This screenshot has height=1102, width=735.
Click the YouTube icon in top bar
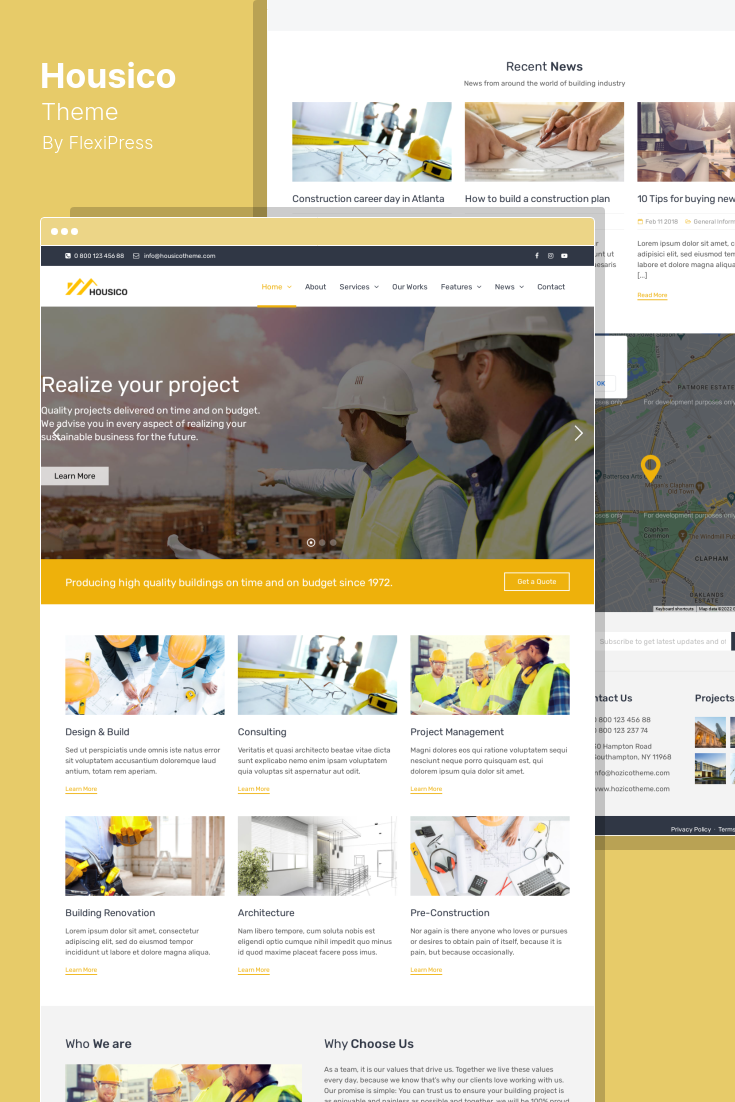[x=564, y=256]
